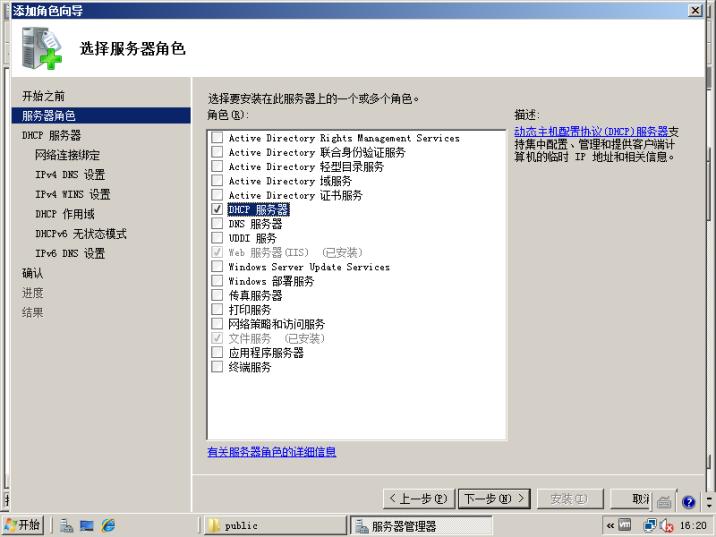Image resolution: width=716 pixels, height=537 pixels.
Task: Click the DHCP 服务器 role label
Action: [258, 210]
